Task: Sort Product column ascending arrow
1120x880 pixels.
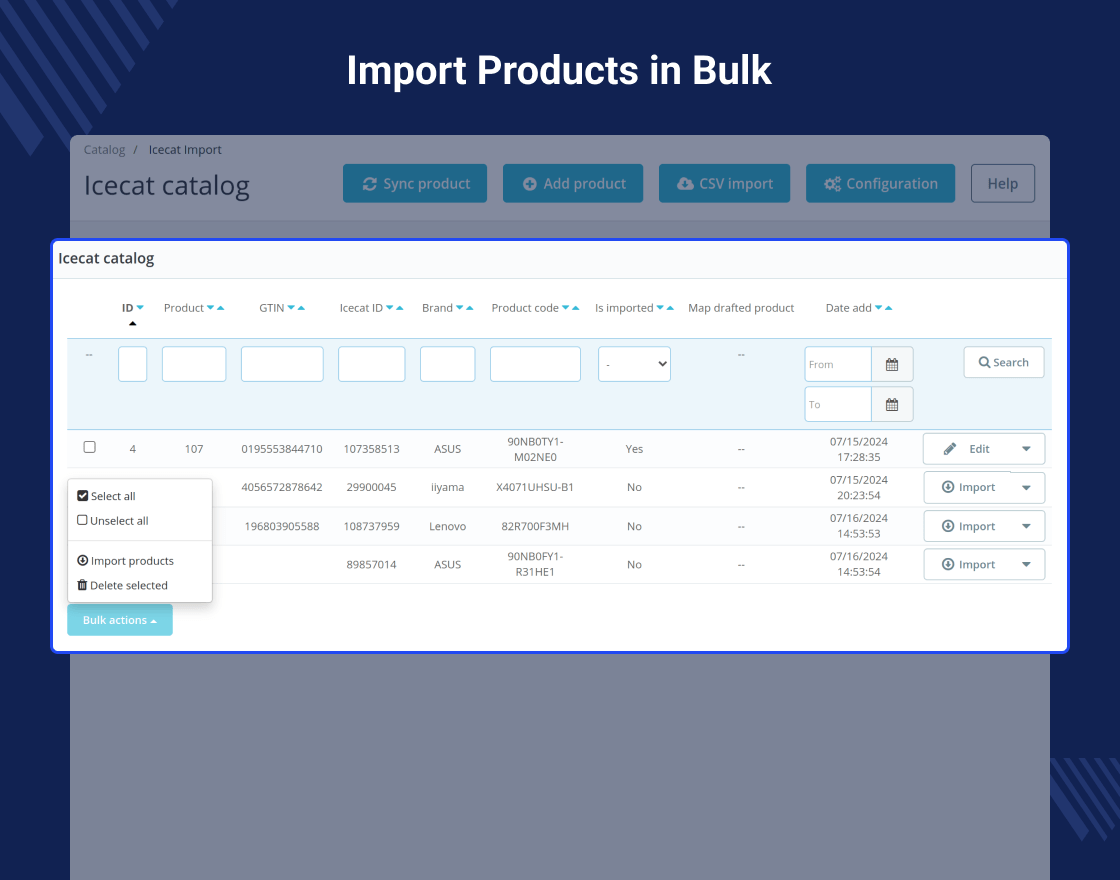Action: pos(221,308)
